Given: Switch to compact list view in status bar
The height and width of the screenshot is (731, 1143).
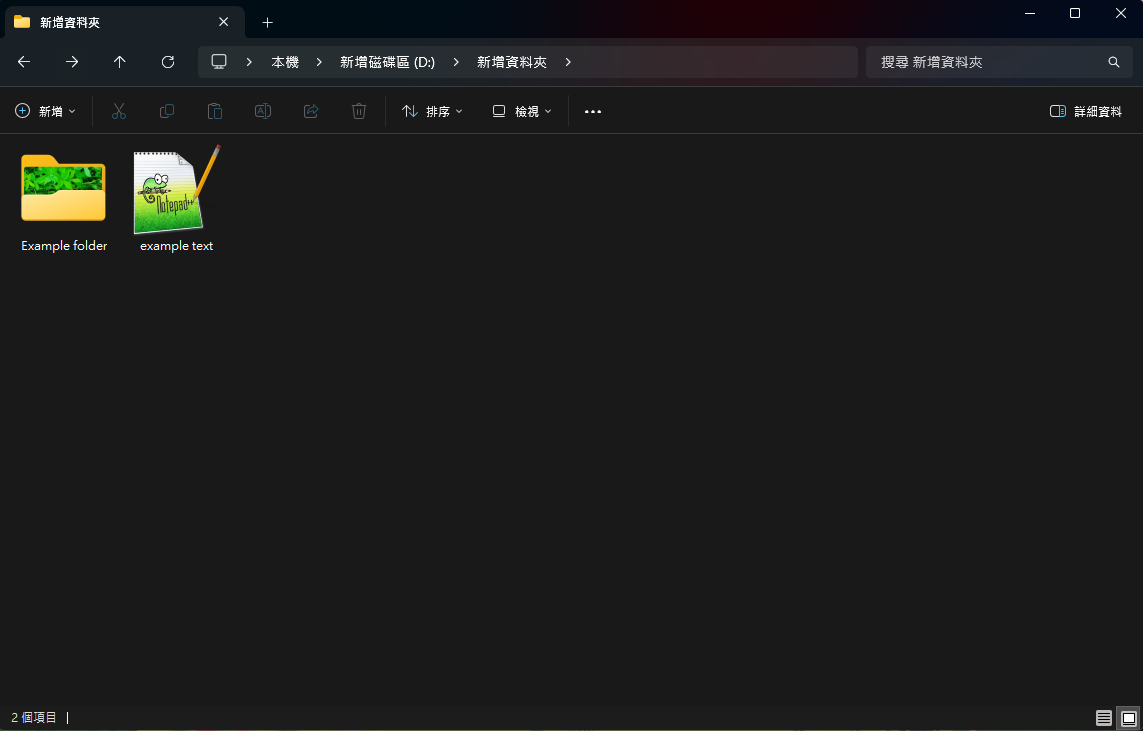Looking at the screenshot, I should point(1103,717).
